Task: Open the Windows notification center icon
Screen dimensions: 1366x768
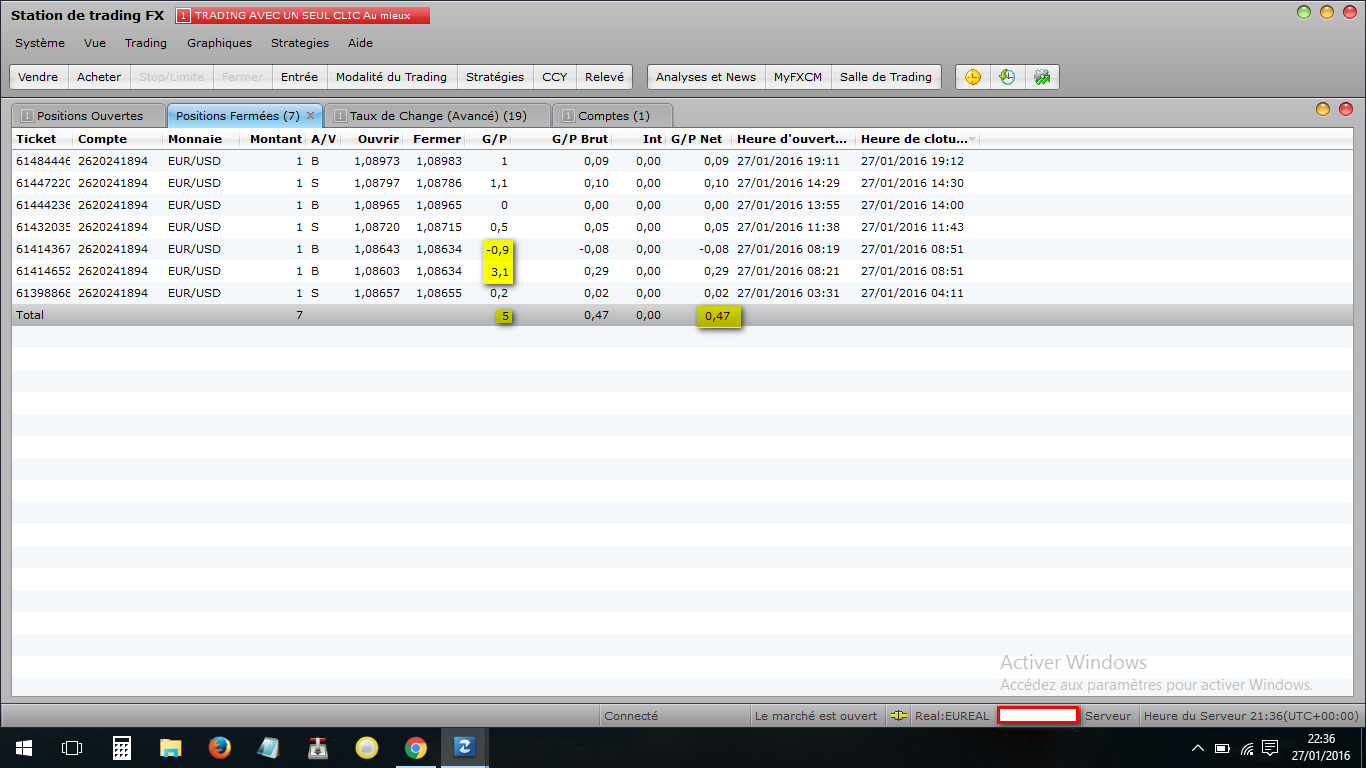Action: (x=1271, y=747)
